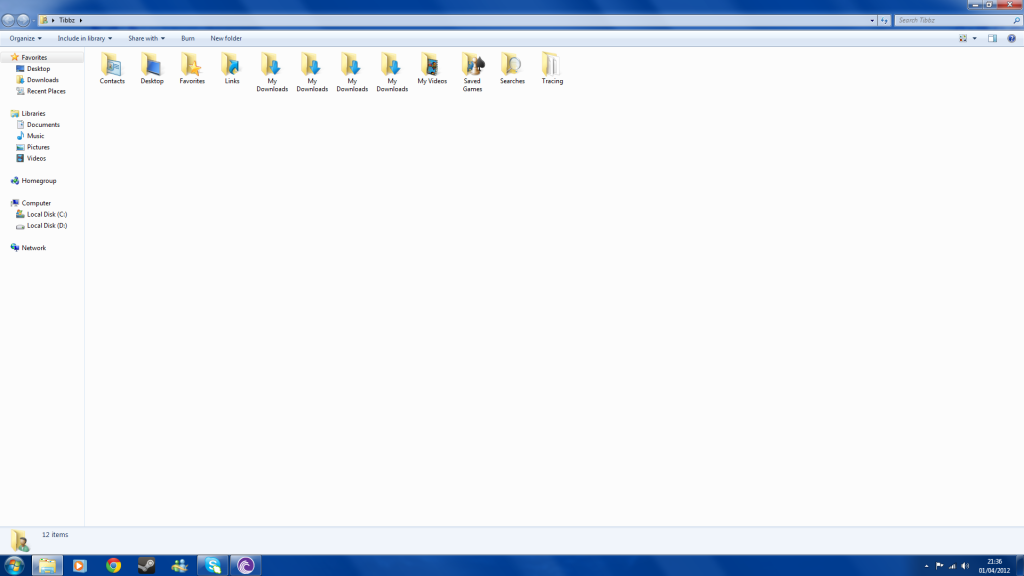Open the volume speaker tray icon
Viewport: 1024px width, 576px height.
pos(965,566)
